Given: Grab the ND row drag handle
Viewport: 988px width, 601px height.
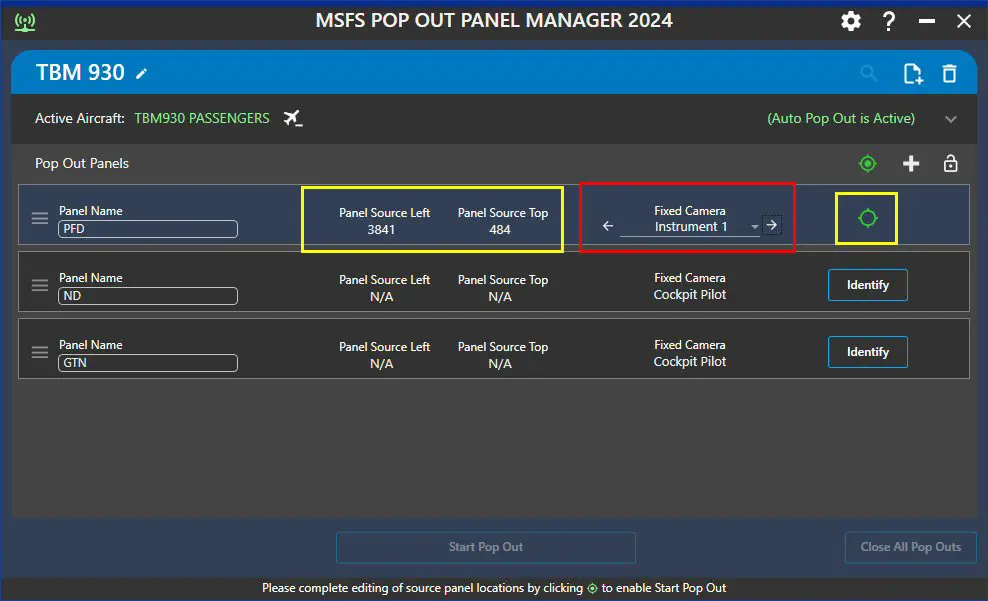Looking at the screenshot, I should pyautogui.click(x=40, y=285).
